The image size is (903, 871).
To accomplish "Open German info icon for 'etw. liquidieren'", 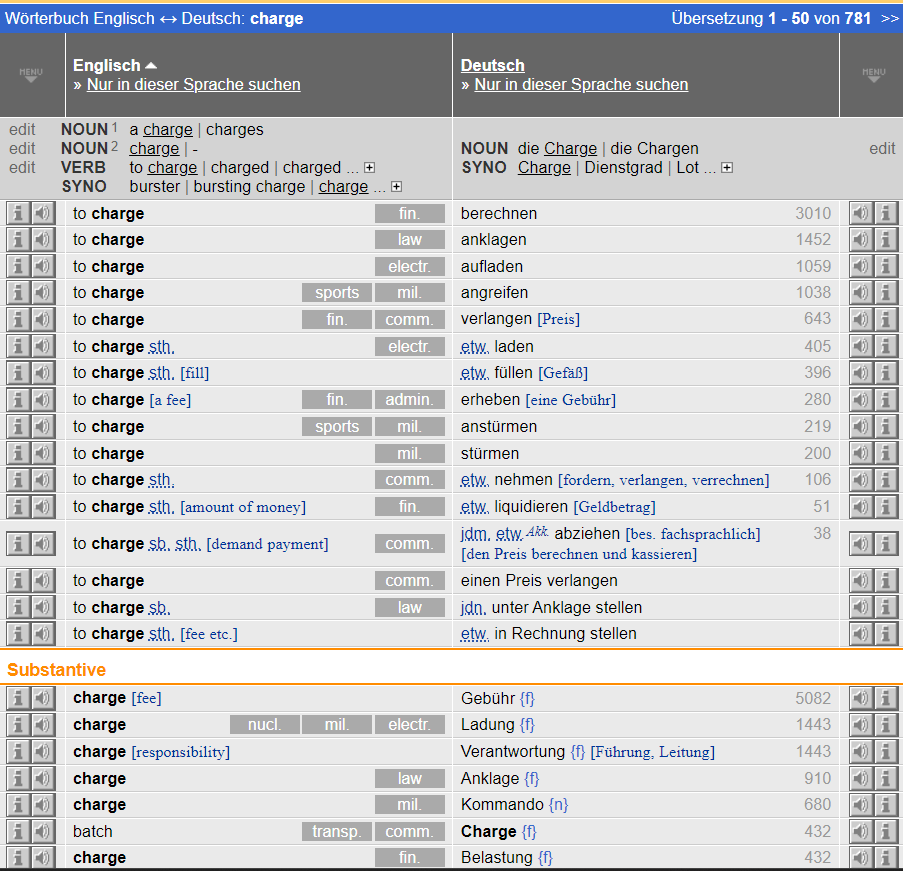I will tap(886, 507).
